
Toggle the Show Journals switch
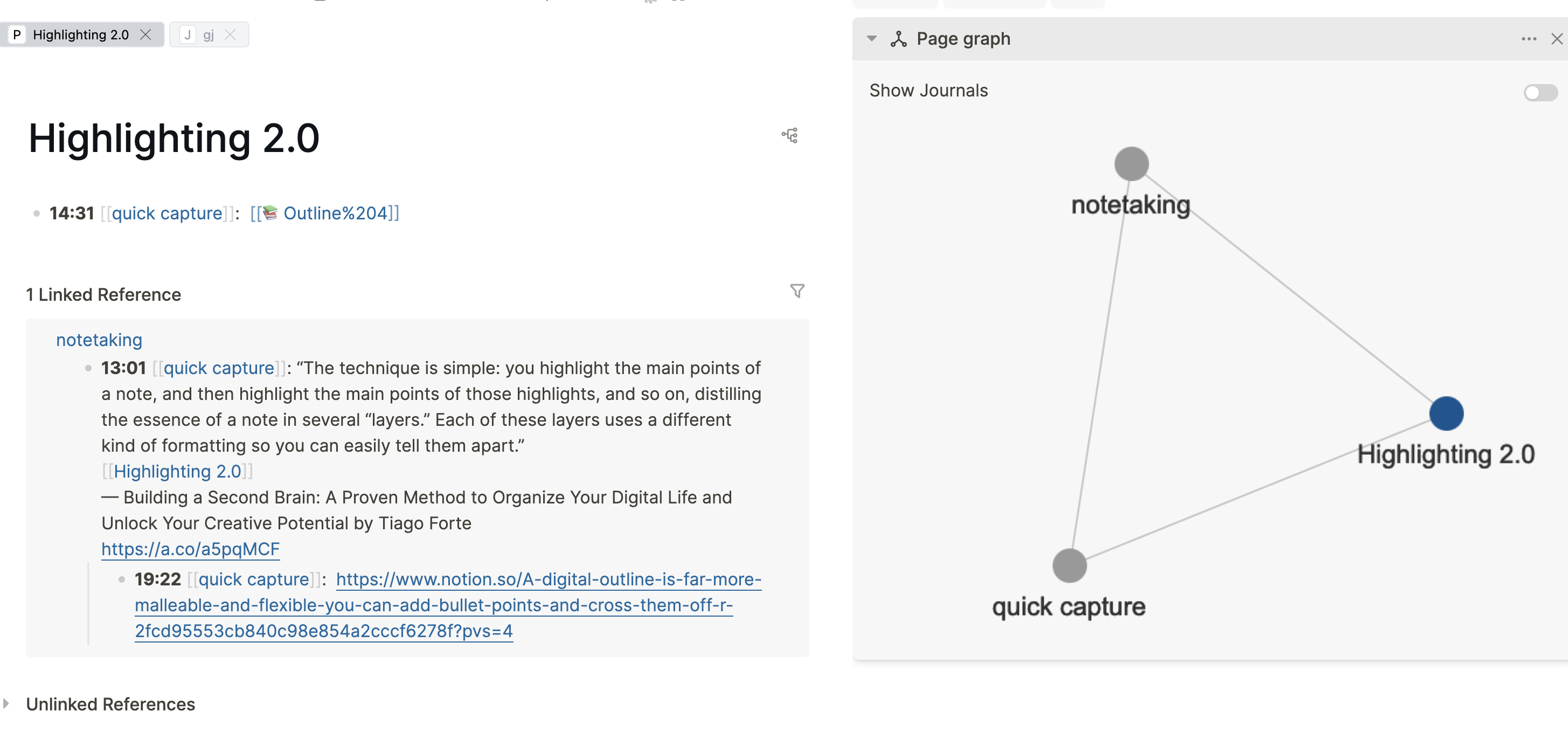(1540, 93)
